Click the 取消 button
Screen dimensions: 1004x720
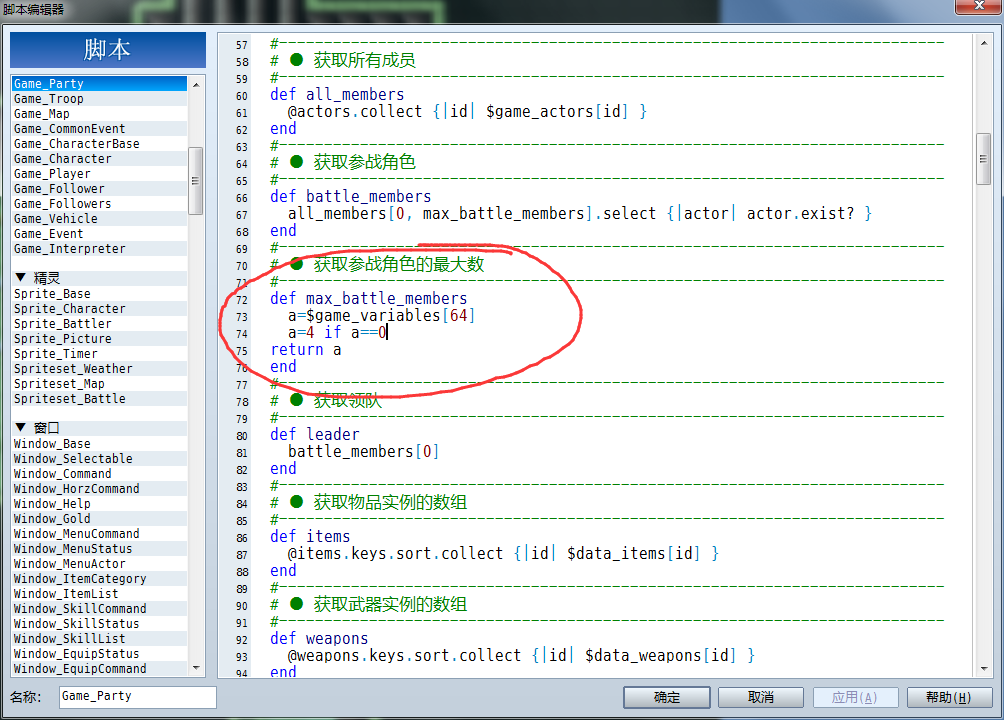pos(761,697)
